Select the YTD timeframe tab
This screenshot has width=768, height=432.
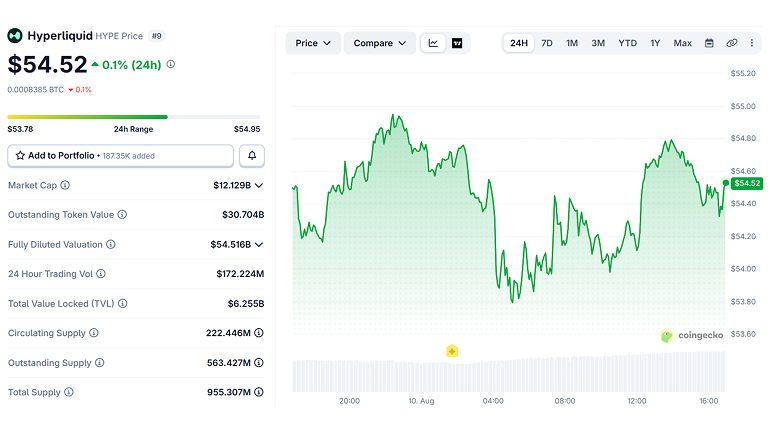627,43
